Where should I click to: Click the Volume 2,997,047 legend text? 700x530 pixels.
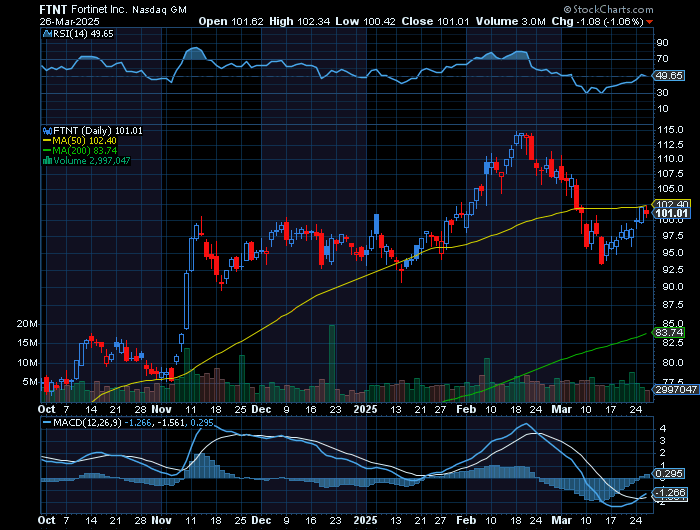pos(92,160)
